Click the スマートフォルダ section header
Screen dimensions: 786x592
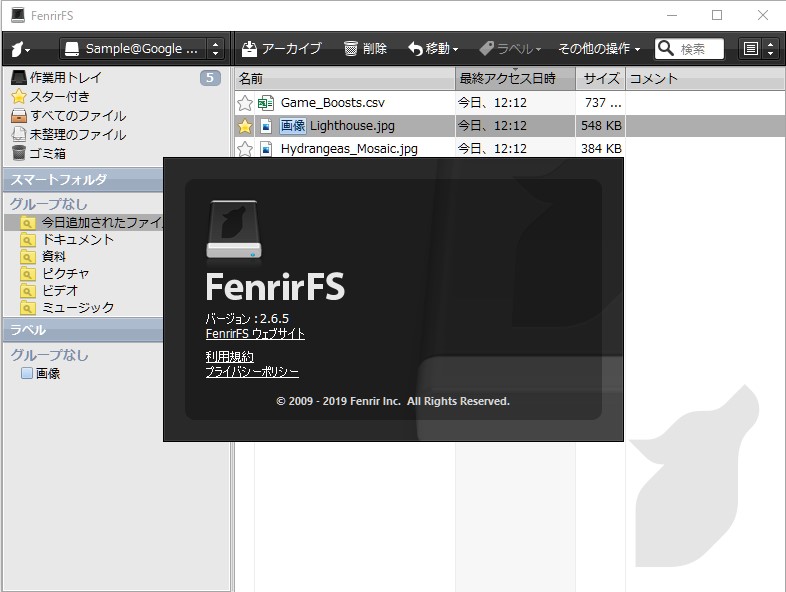click(x=83, y=179)
